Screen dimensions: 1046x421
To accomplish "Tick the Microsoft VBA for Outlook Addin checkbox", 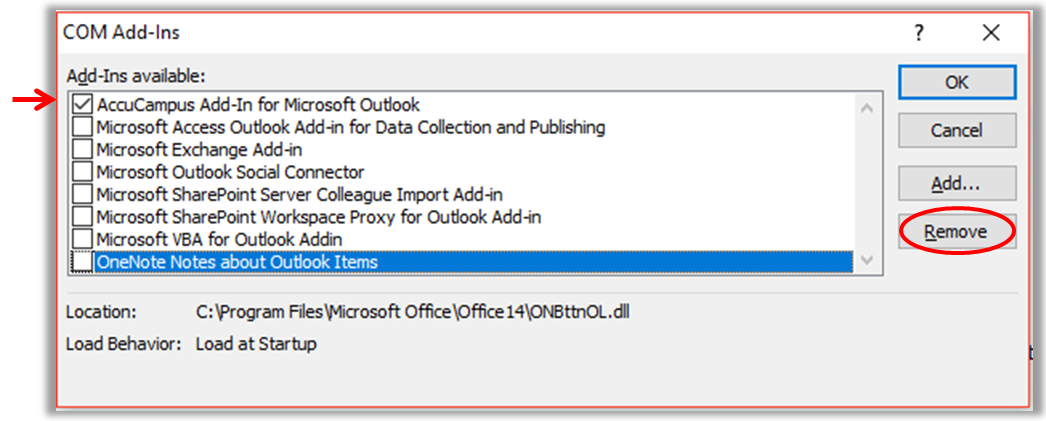I will coord(83,239).
